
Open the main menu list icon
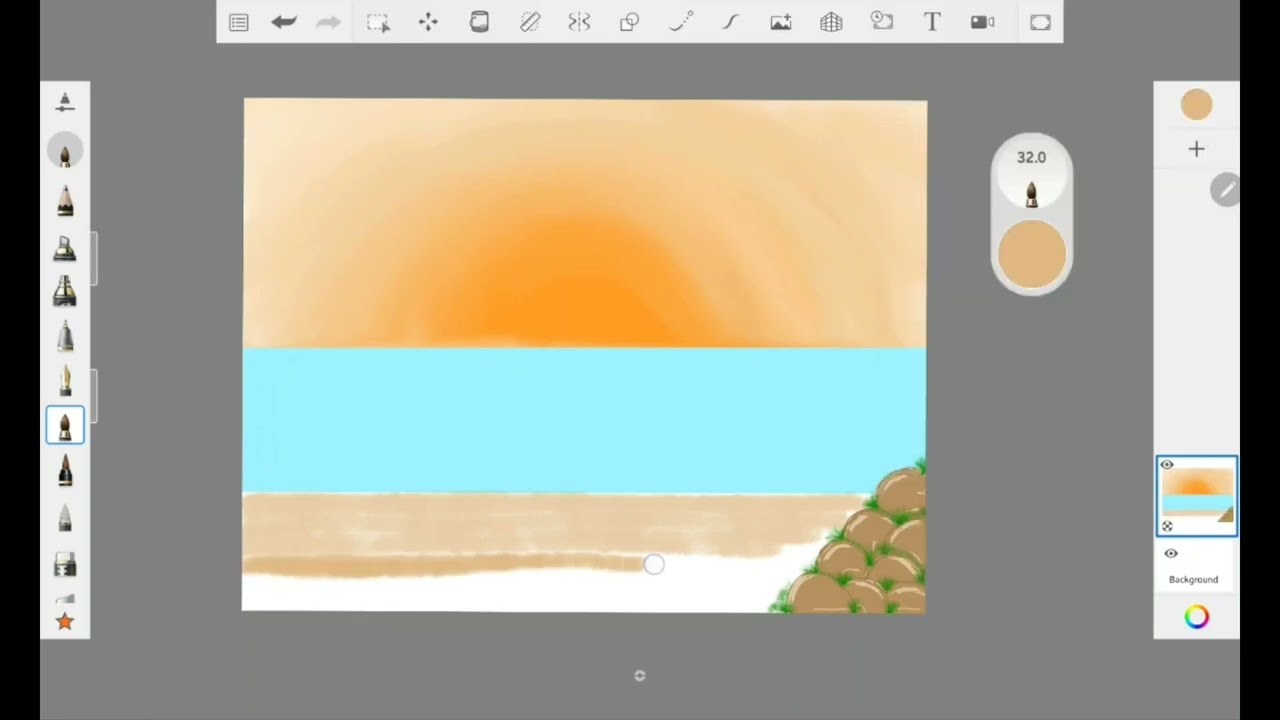pos(239,22)
